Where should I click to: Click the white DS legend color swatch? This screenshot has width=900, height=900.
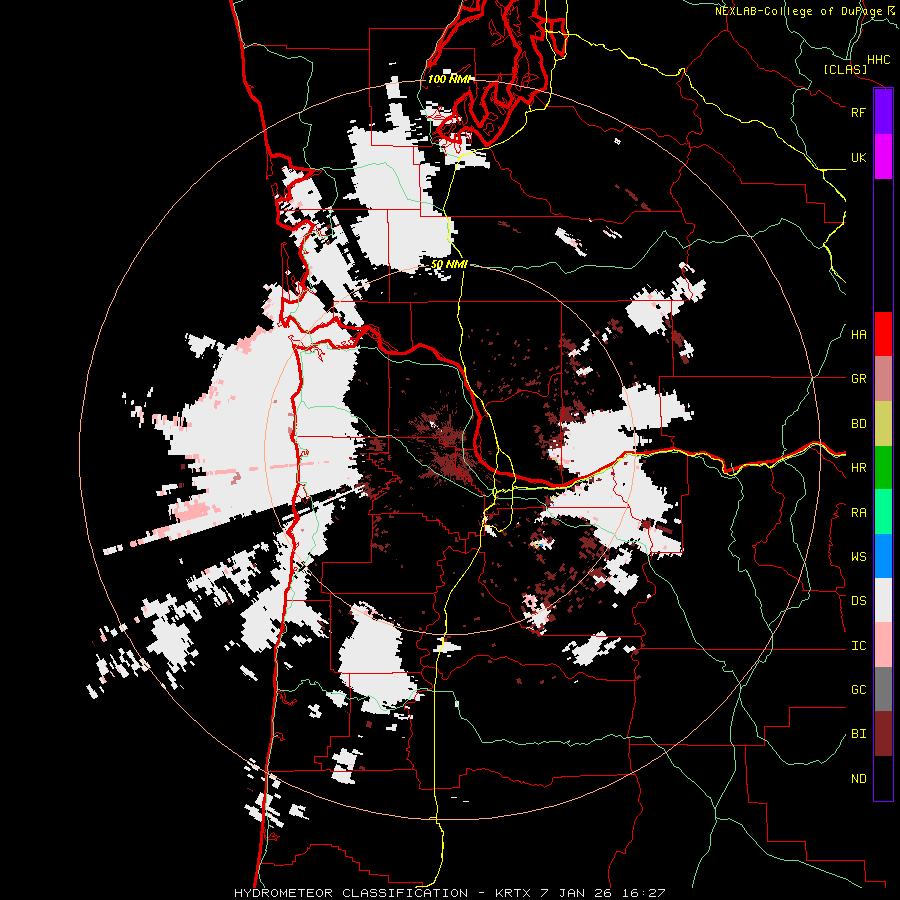883,600
